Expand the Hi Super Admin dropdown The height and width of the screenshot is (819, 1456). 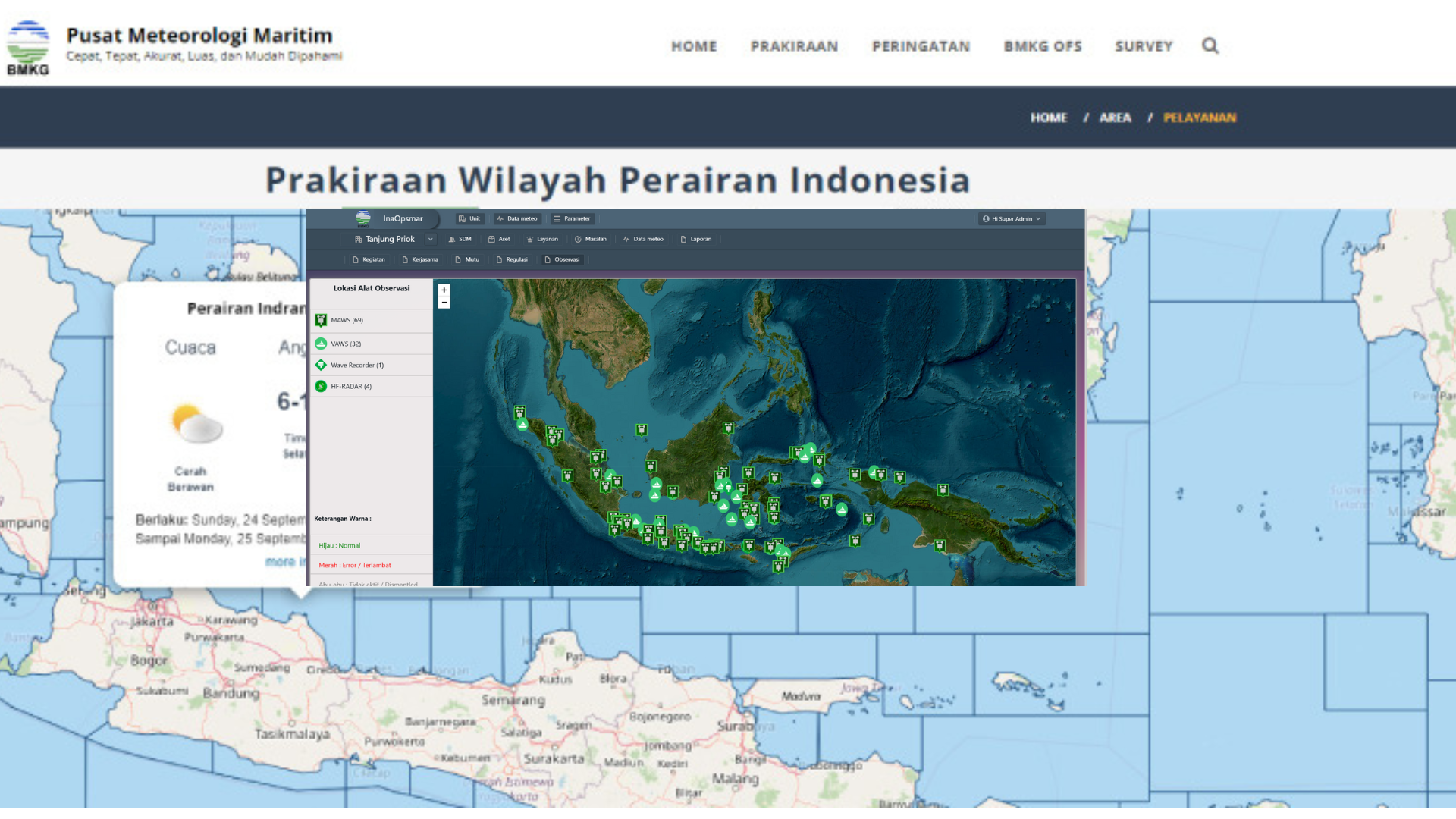pyautogui.click(x=1012, y=218)
